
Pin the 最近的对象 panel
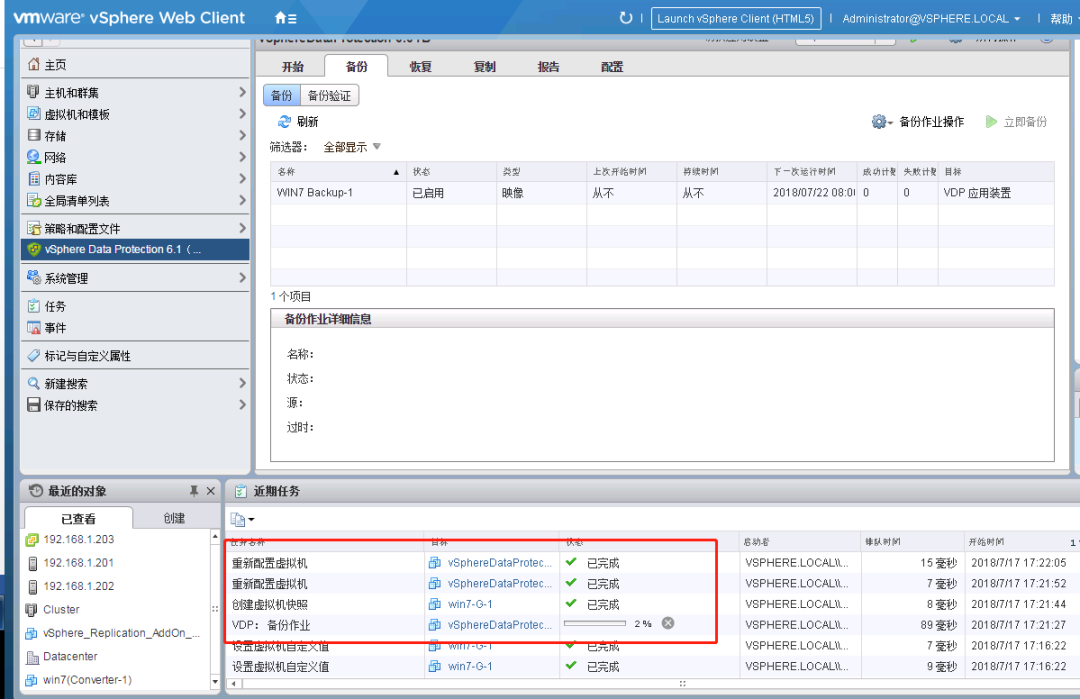point(194,491)
